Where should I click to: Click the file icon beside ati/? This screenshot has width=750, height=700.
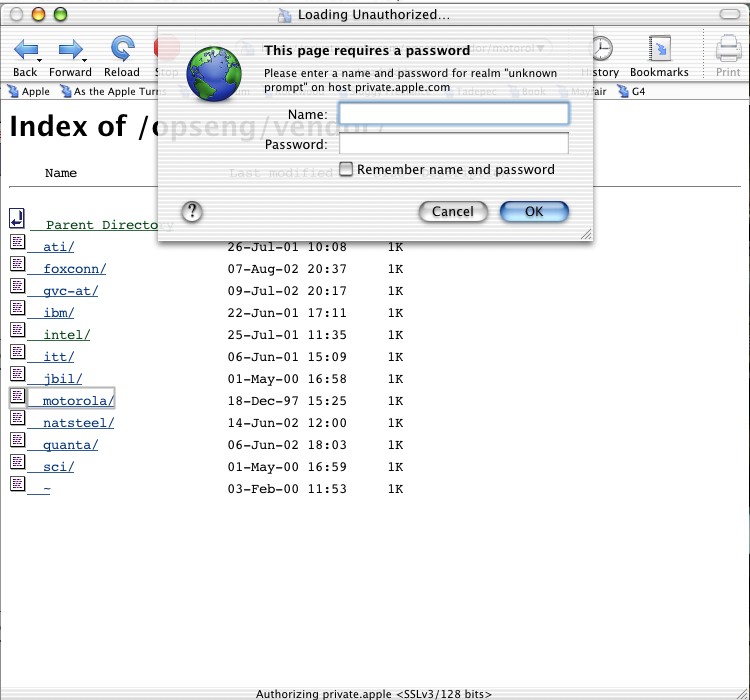(18, 242)
